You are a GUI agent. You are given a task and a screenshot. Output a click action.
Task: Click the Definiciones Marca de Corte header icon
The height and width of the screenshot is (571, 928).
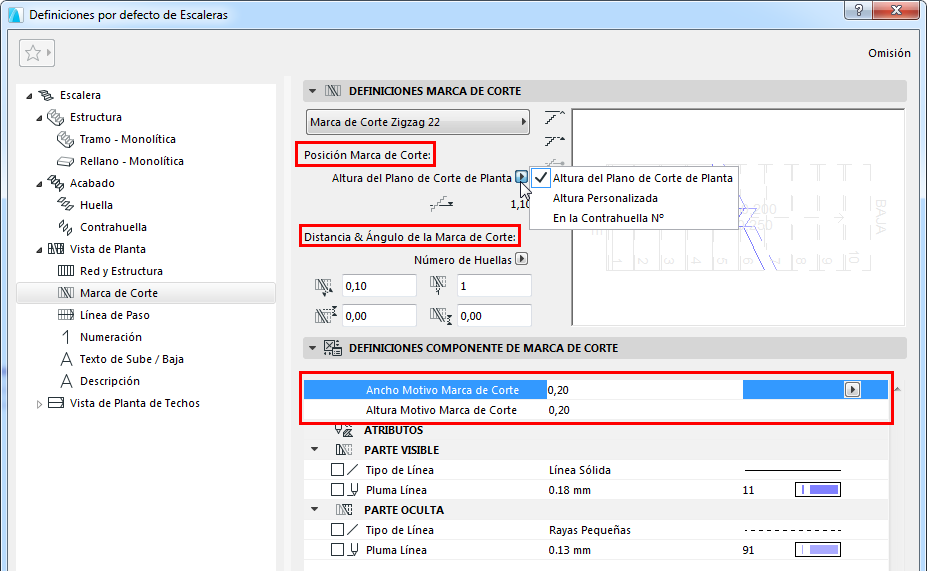(333, 91)
